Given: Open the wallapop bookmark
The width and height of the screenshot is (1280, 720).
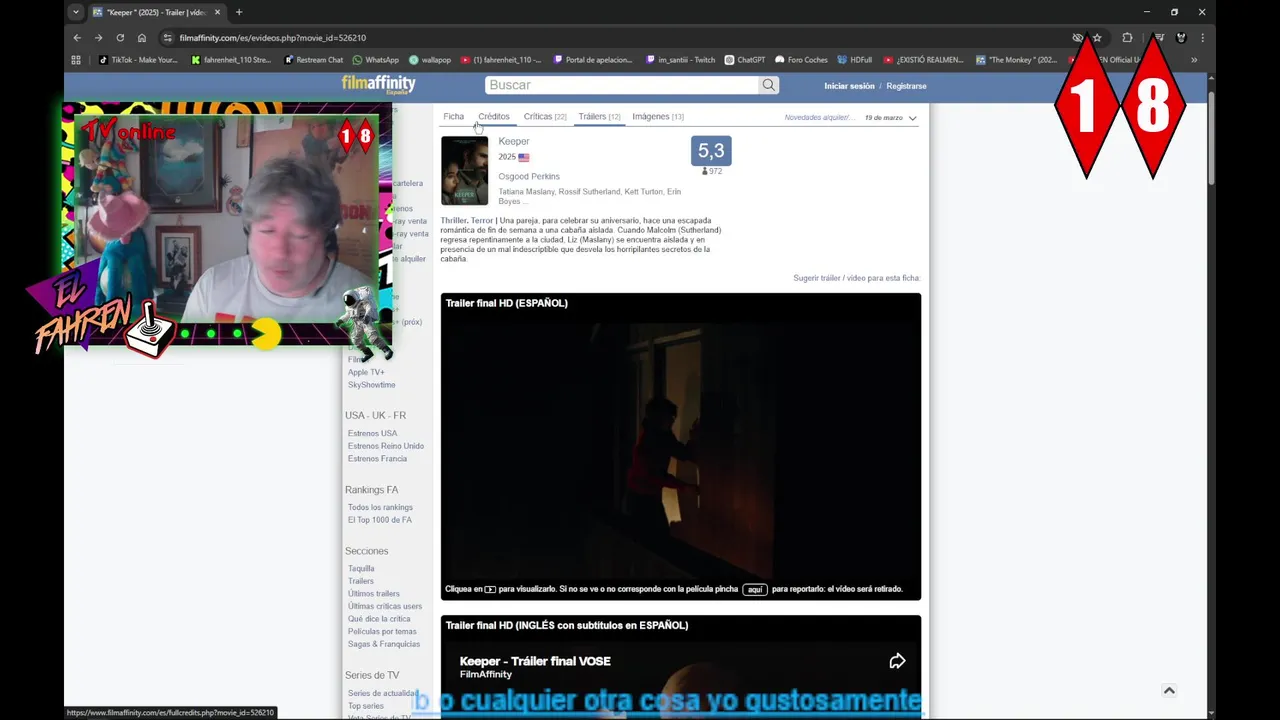Looking at the screenshot, I should (430, 60).
